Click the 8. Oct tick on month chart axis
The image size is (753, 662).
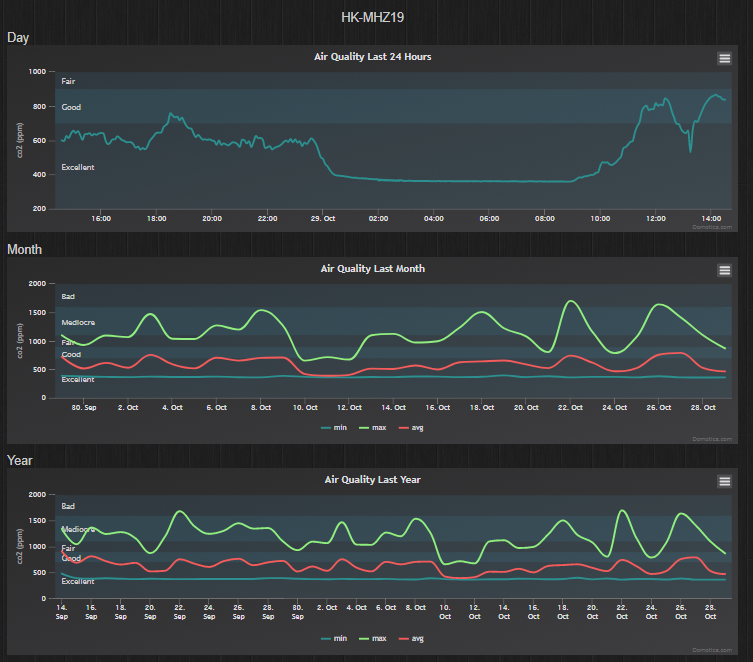click(261, 408)
